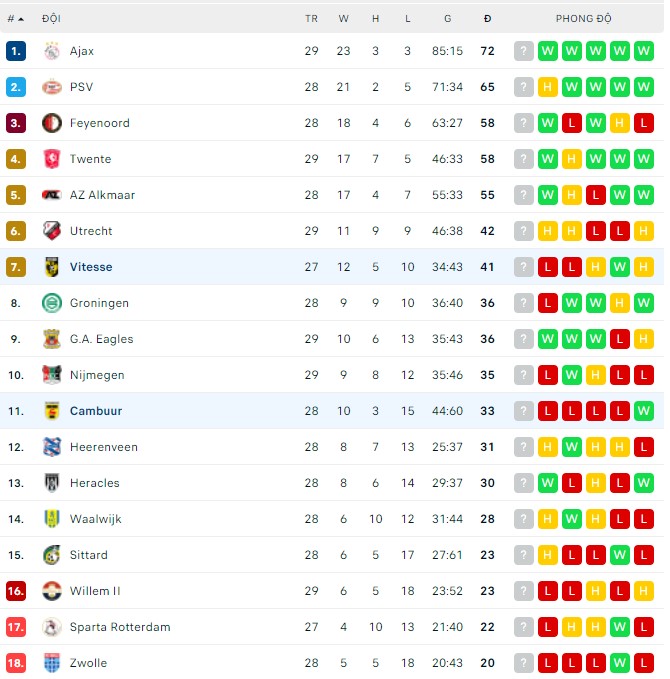Open the Sparta Rotterdam team page
This screenshot has width=670, height=679.
point(120,627)
